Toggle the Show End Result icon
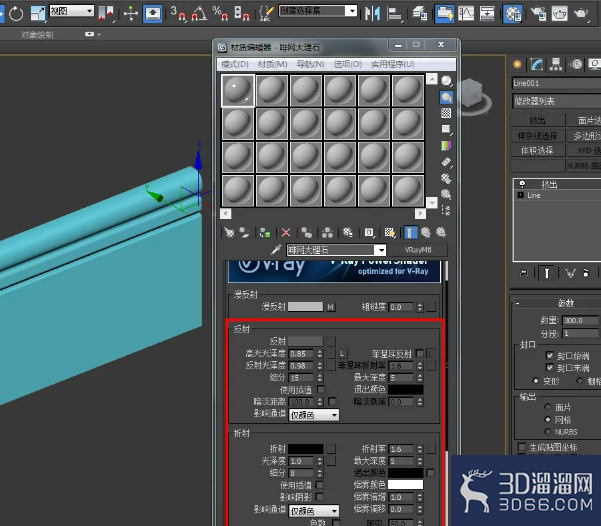This screenshot has height=526, width=601. pyautogui.click(x=411, y=232)
